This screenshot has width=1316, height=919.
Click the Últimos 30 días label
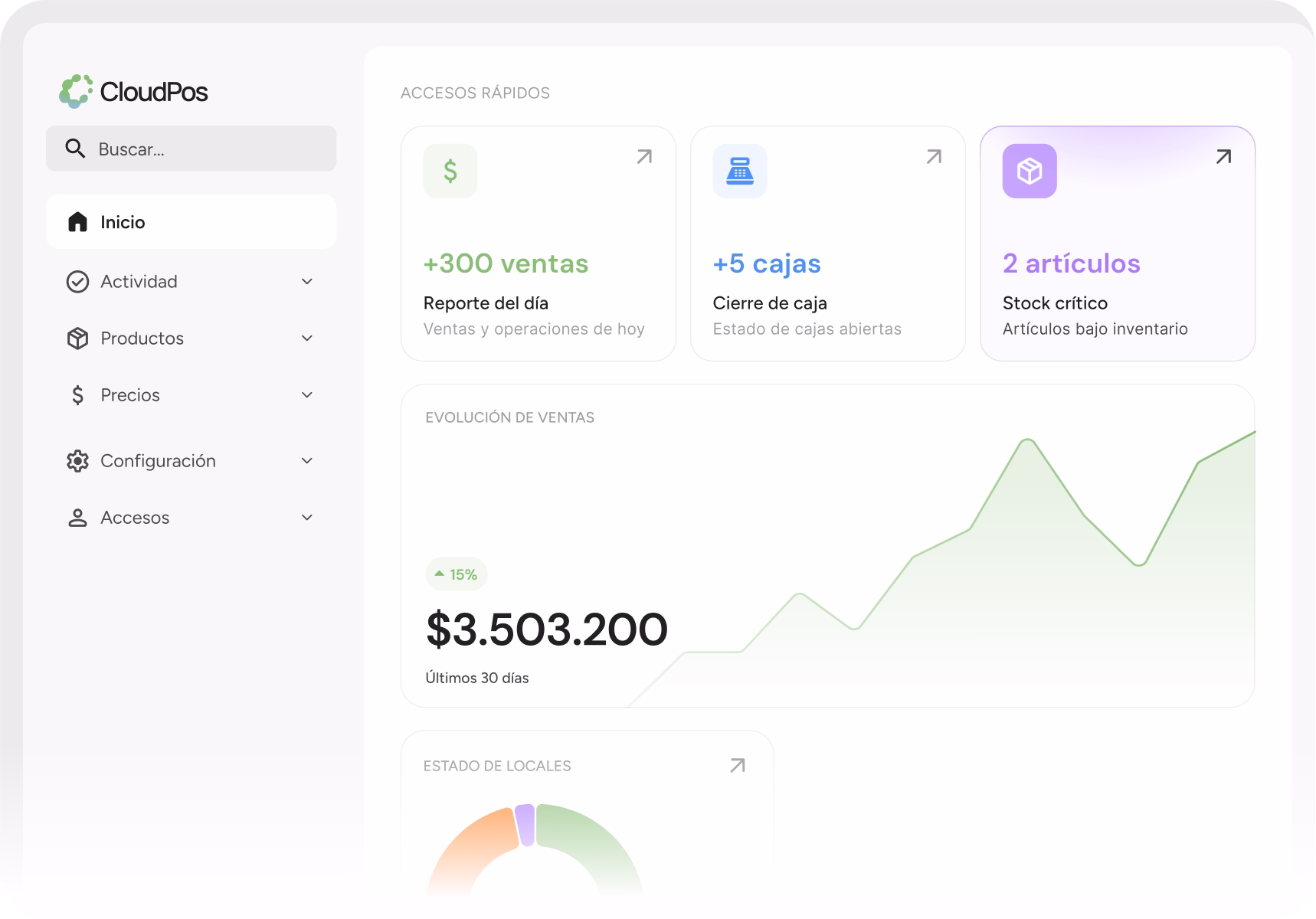pos(477,678)
